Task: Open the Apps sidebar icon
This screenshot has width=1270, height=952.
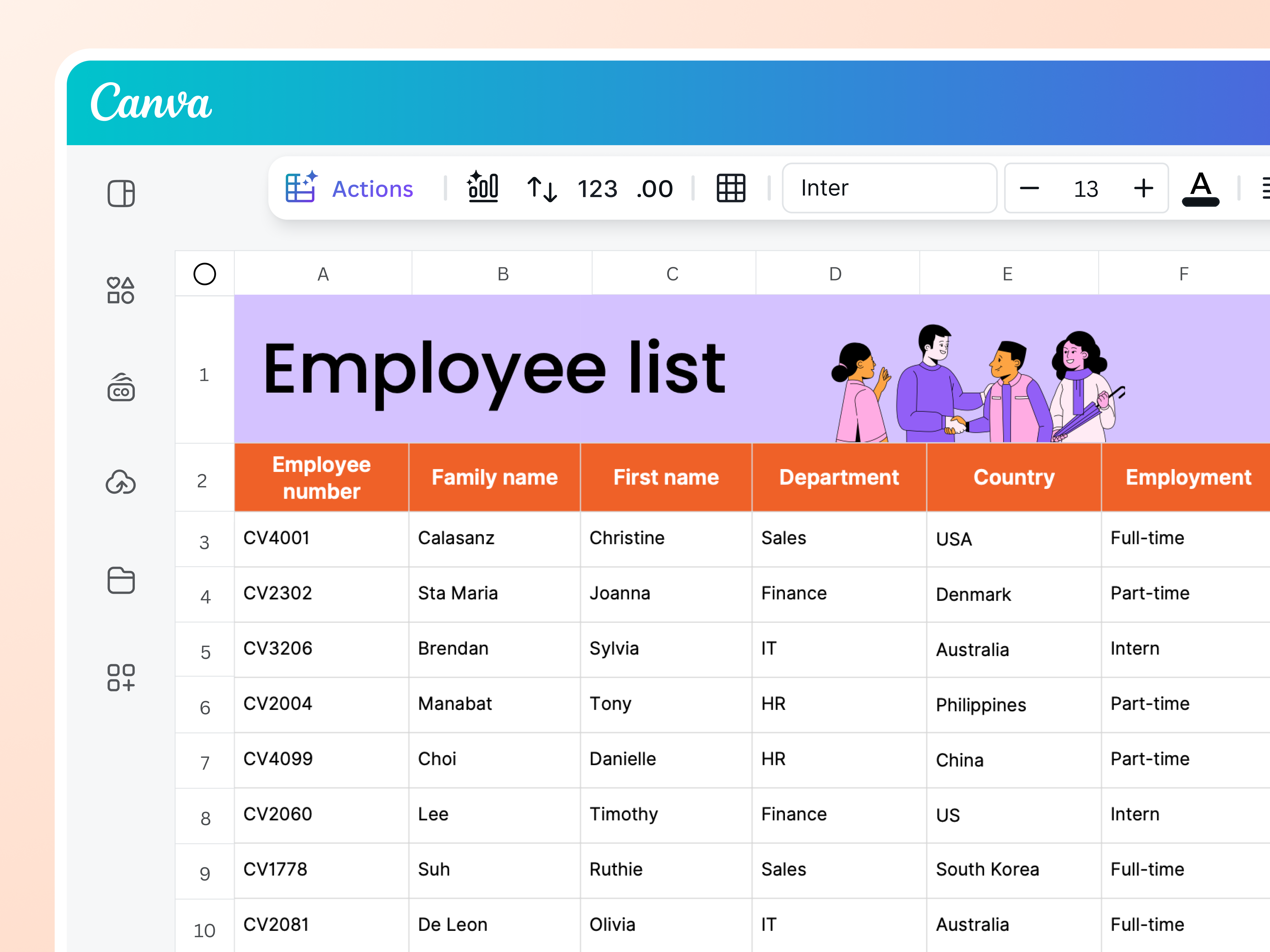Action: point(121,678)
